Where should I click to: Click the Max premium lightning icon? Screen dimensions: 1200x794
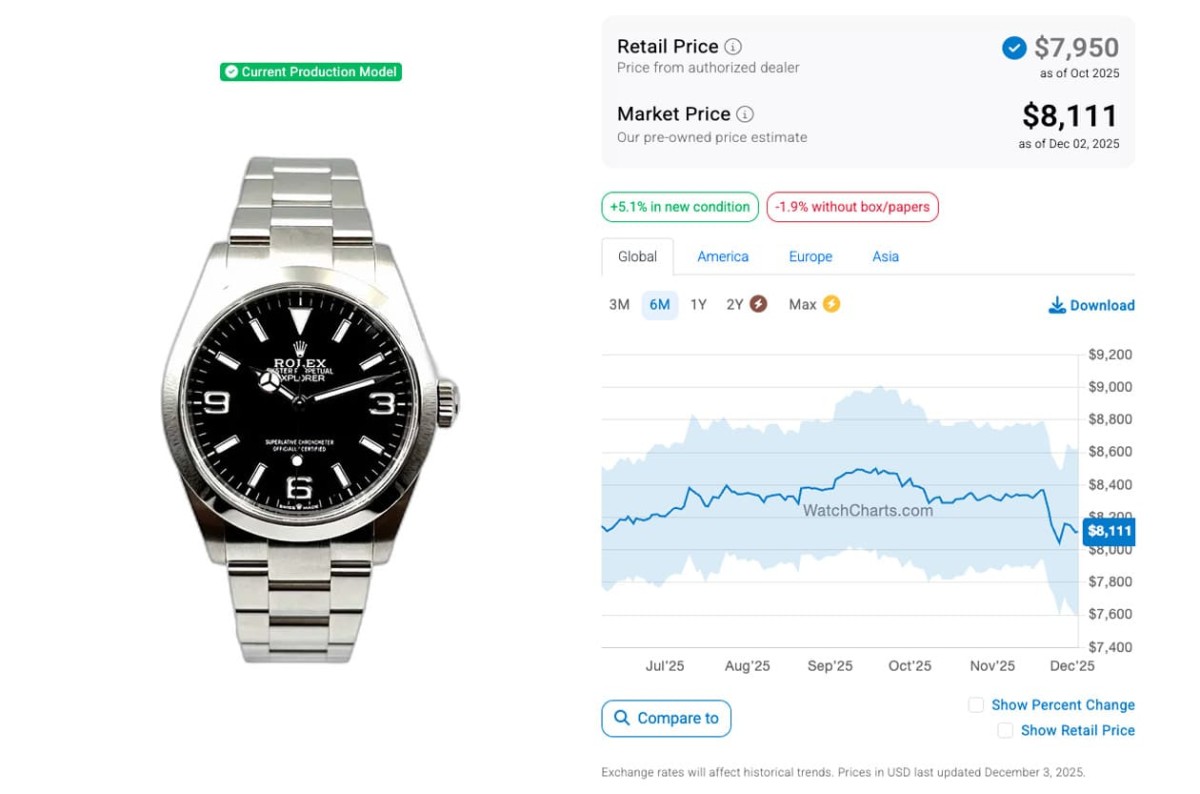click(831, 304)
